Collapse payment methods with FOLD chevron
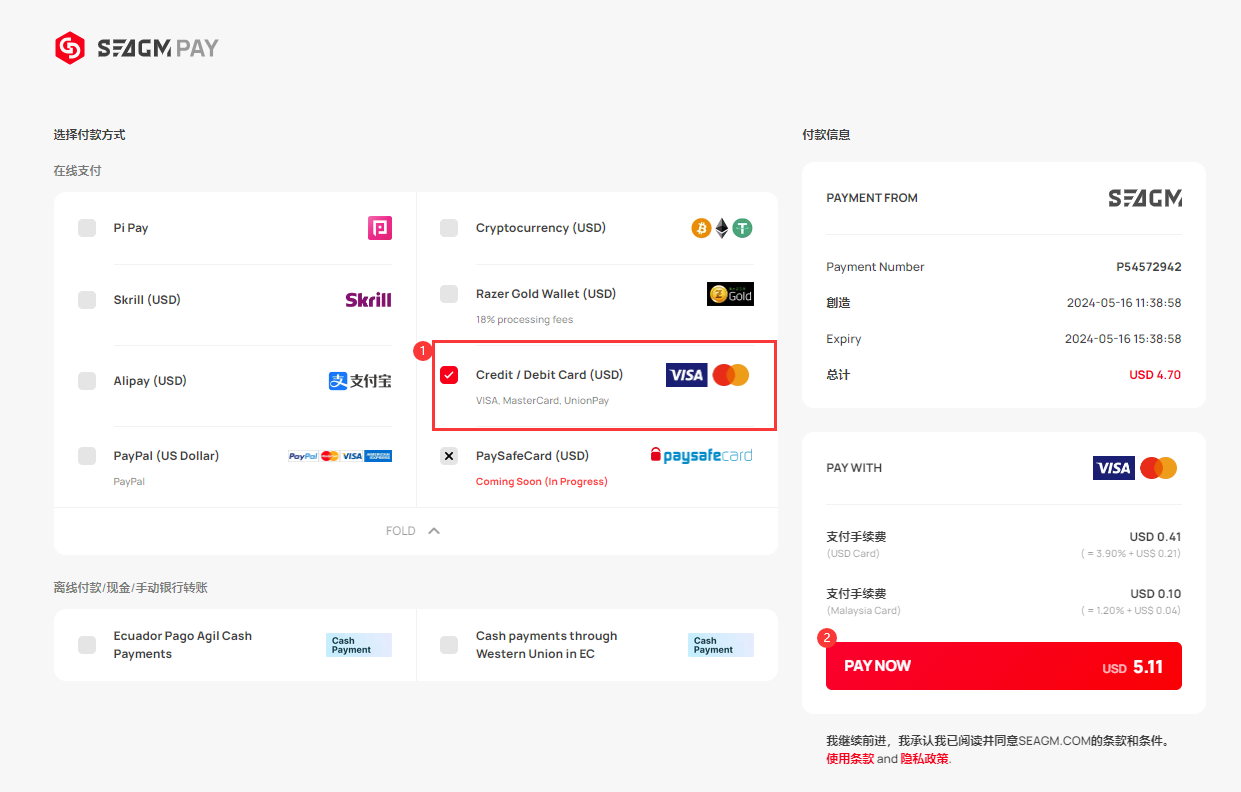Screen dimensions: 1241x792 [434, 531]
